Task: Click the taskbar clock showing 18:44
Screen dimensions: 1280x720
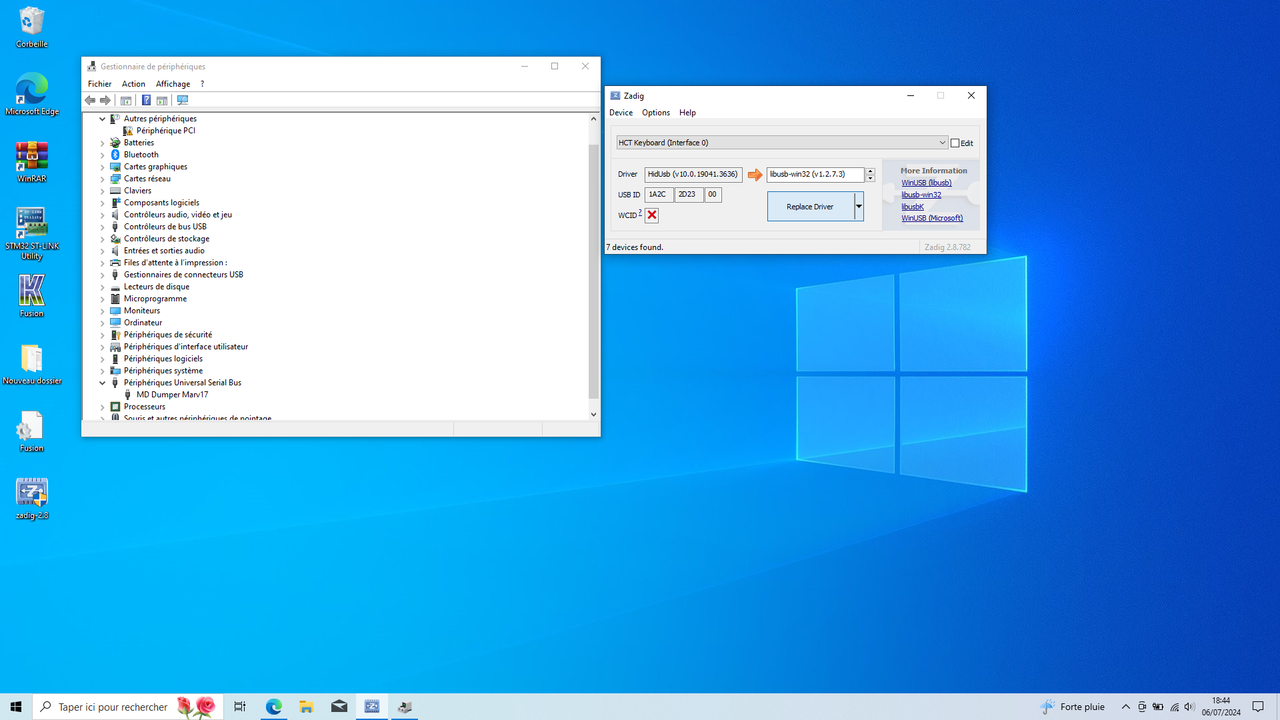Action: [x=1221, y=707]
